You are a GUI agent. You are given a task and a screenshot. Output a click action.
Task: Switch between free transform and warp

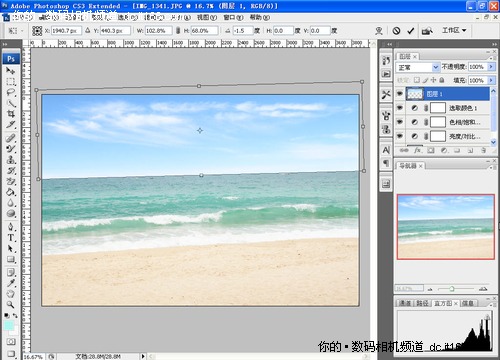pos(379,31)
